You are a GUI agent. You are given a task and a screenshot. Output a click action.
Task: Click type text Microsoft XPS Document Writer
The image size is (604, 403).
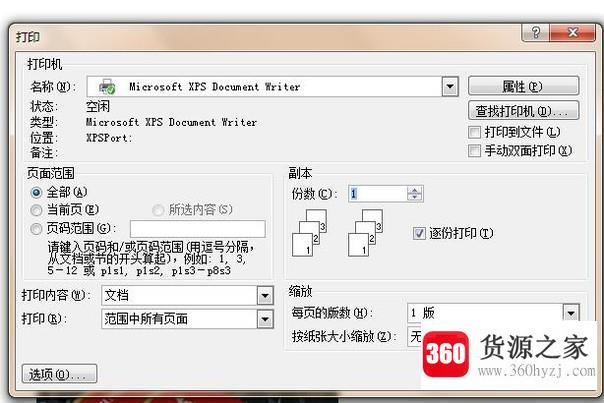pyautogui.click(x=171, y=122)
